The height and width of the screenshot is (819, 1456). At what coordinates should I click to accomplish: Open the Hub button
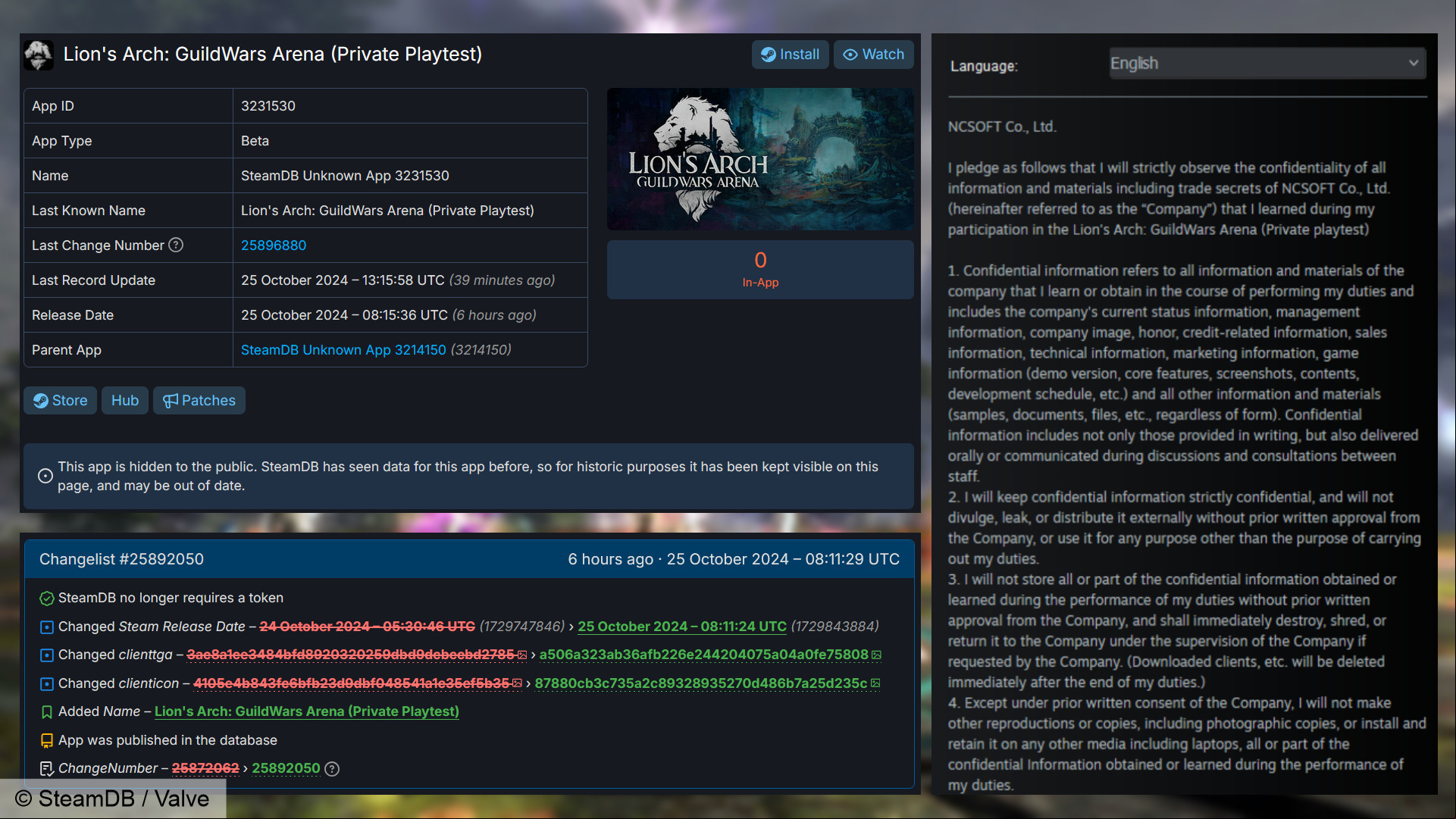[x=125, y=401]
